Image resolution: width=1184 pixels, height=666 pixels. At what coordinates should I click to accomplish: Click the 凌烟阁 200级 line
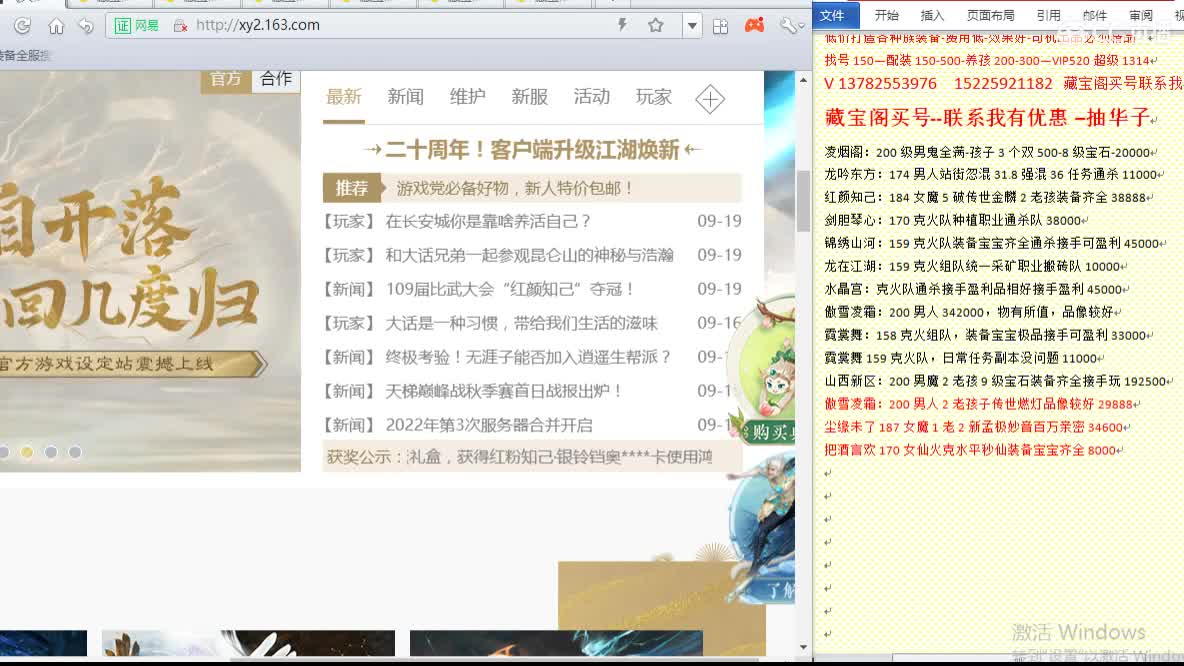[988, 153]
